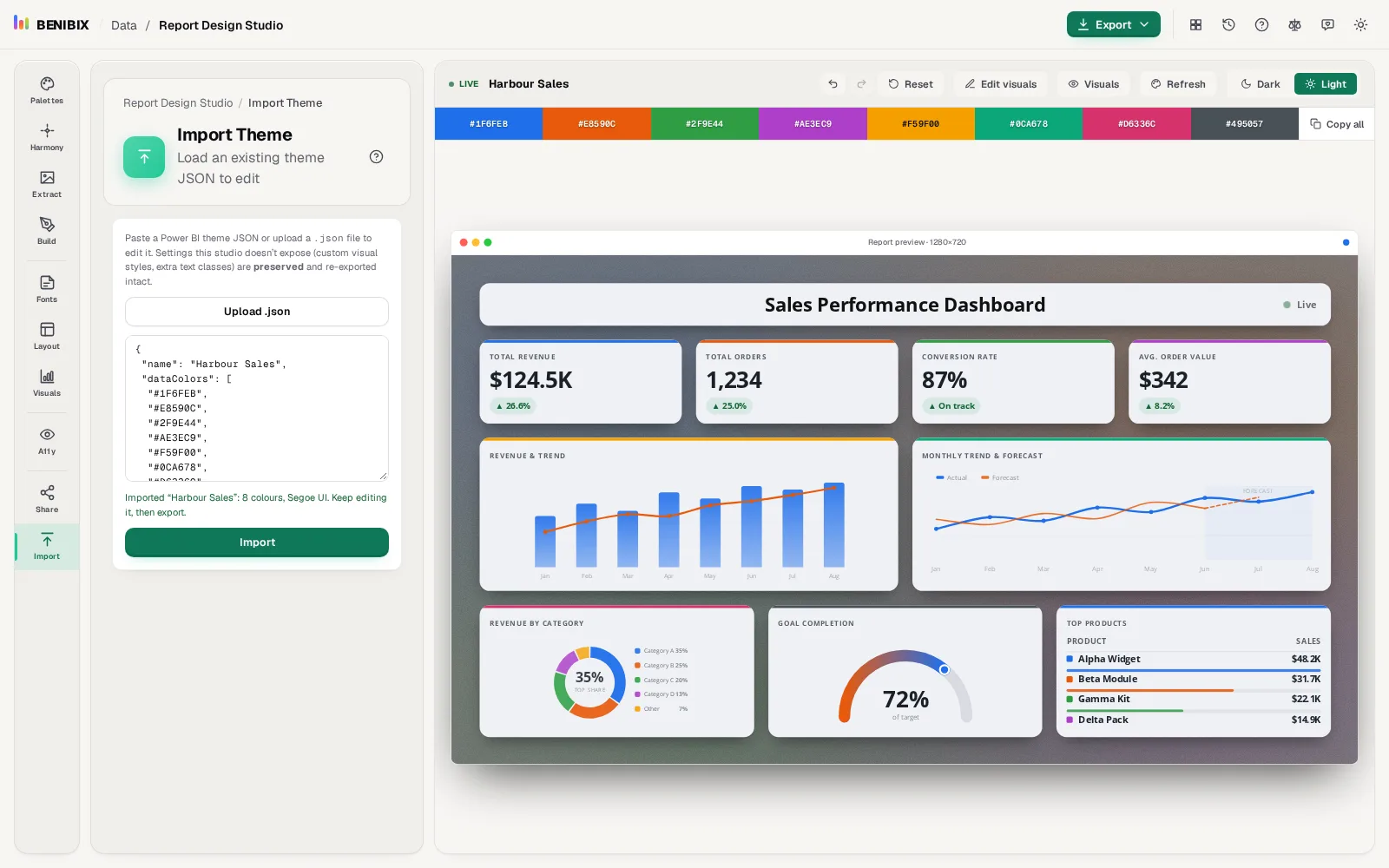
Task: Select the #D6336C pink swatch
Action: [1136, 124]
